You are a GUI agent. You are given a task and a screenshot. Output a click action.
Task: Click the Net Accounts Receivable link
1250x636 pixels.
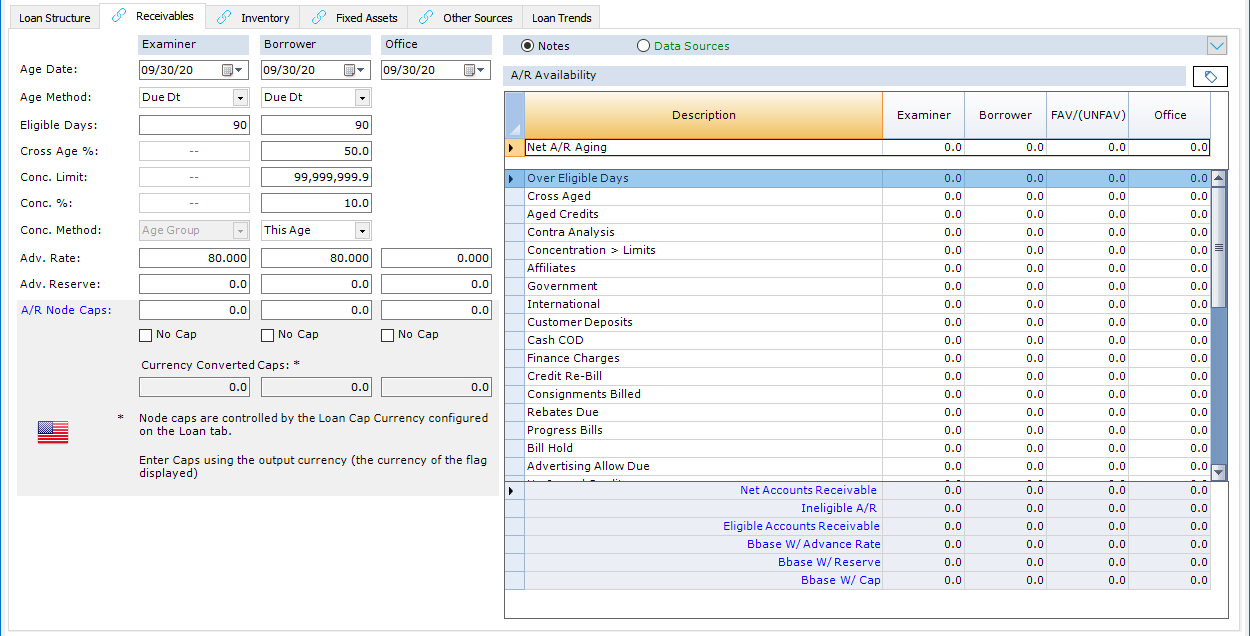pyautogui.click(x=808, y=490)
